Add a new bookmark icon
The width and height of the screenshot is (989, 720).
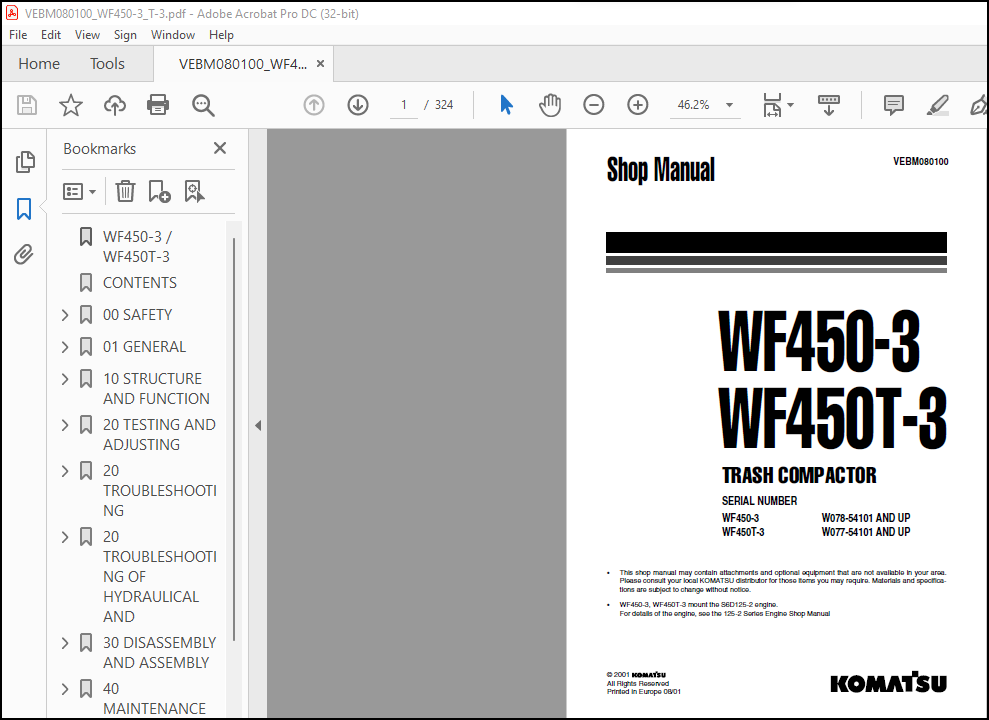tap(159, 191)
